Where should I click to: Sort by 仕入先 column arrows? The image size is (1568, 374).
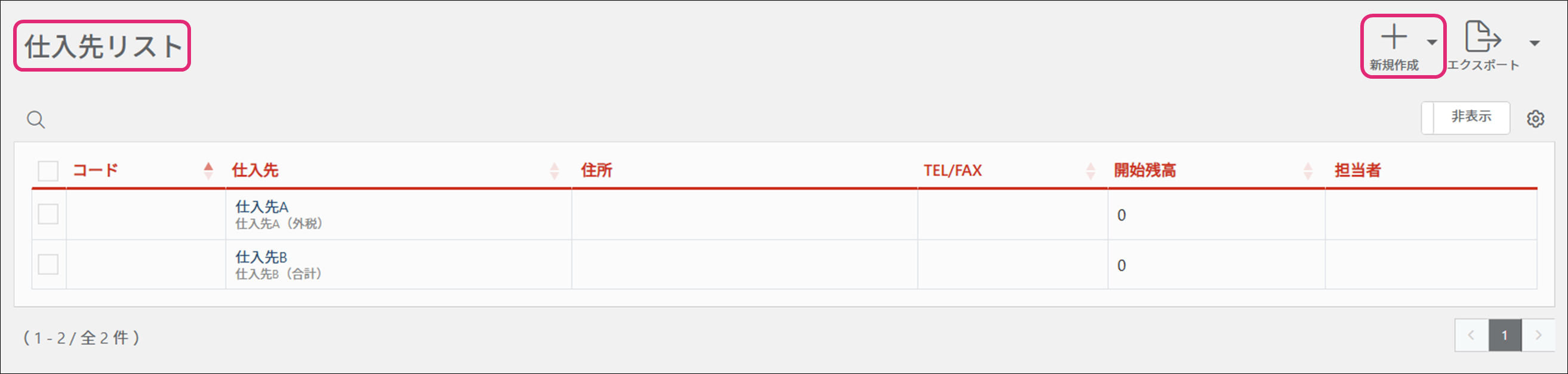[x=554, y=170]
